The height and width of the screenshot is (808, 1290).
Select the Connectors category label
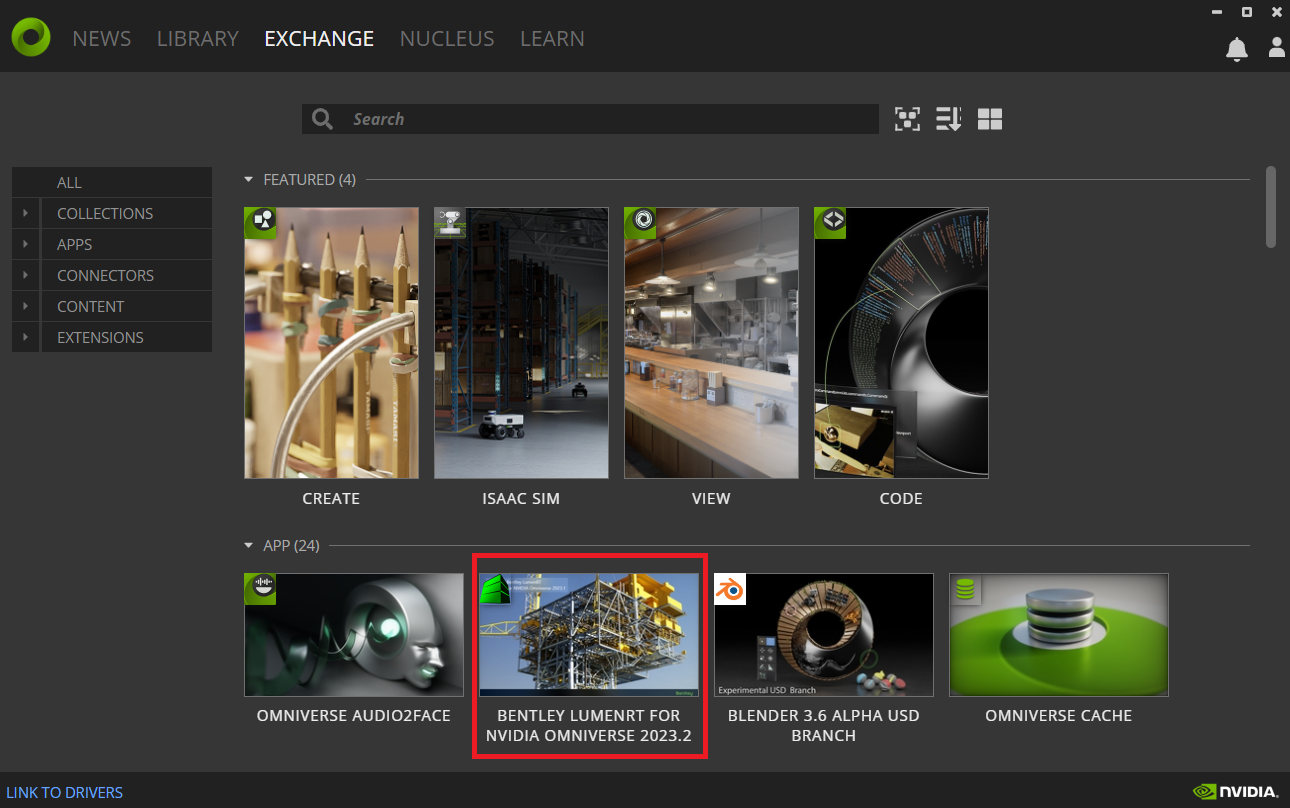click(105, 275)
